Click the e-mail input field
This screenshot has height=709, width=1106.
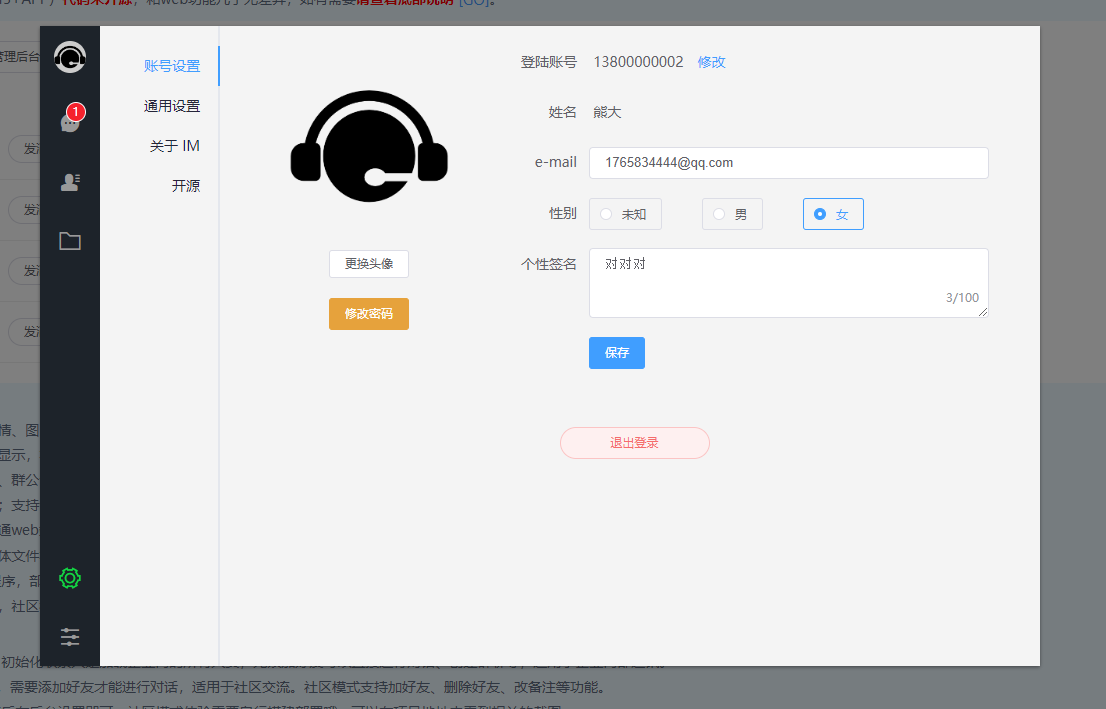point(788,163)
